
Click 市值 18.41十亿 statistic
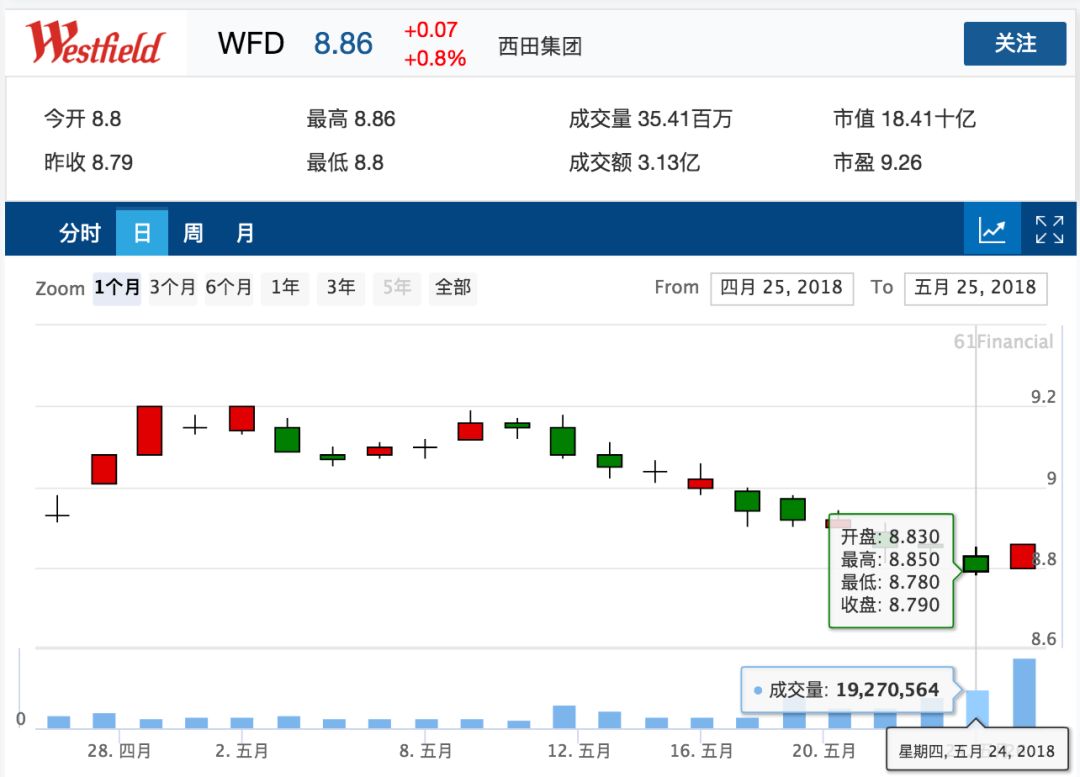point(904,118)
